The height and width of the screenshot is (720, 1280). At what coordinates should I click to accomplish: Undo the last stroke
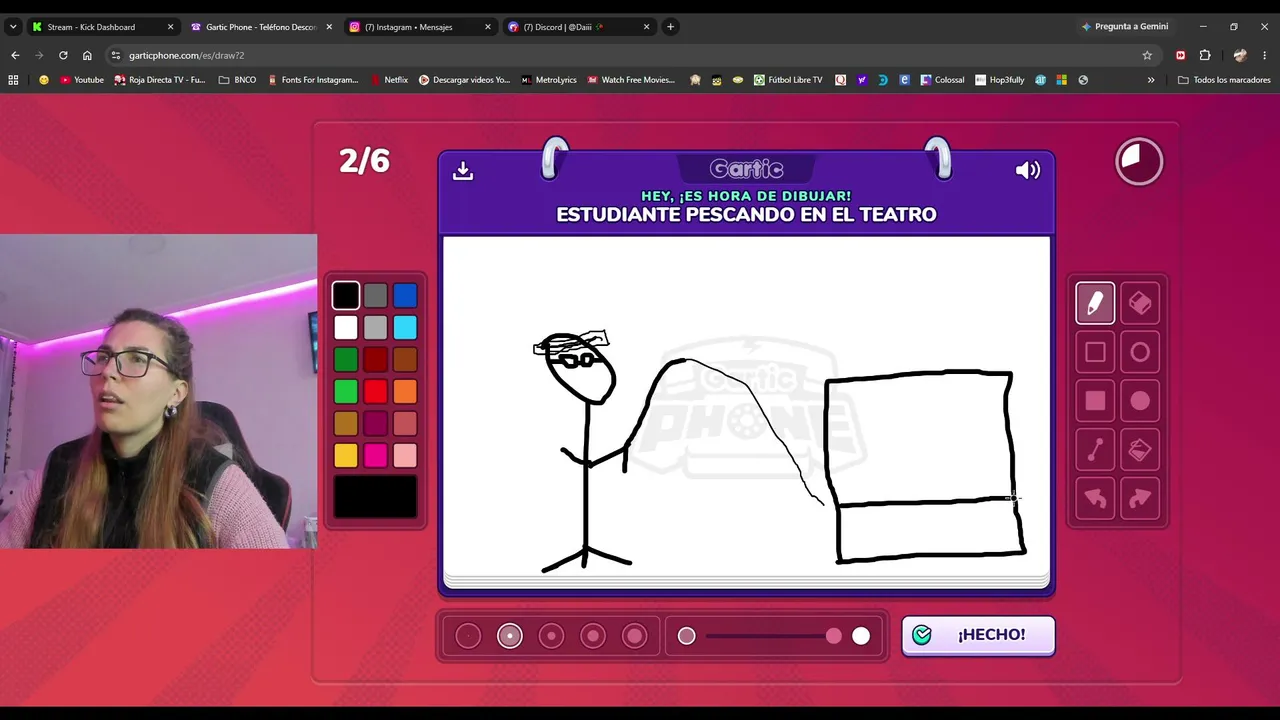point(1095,499)
